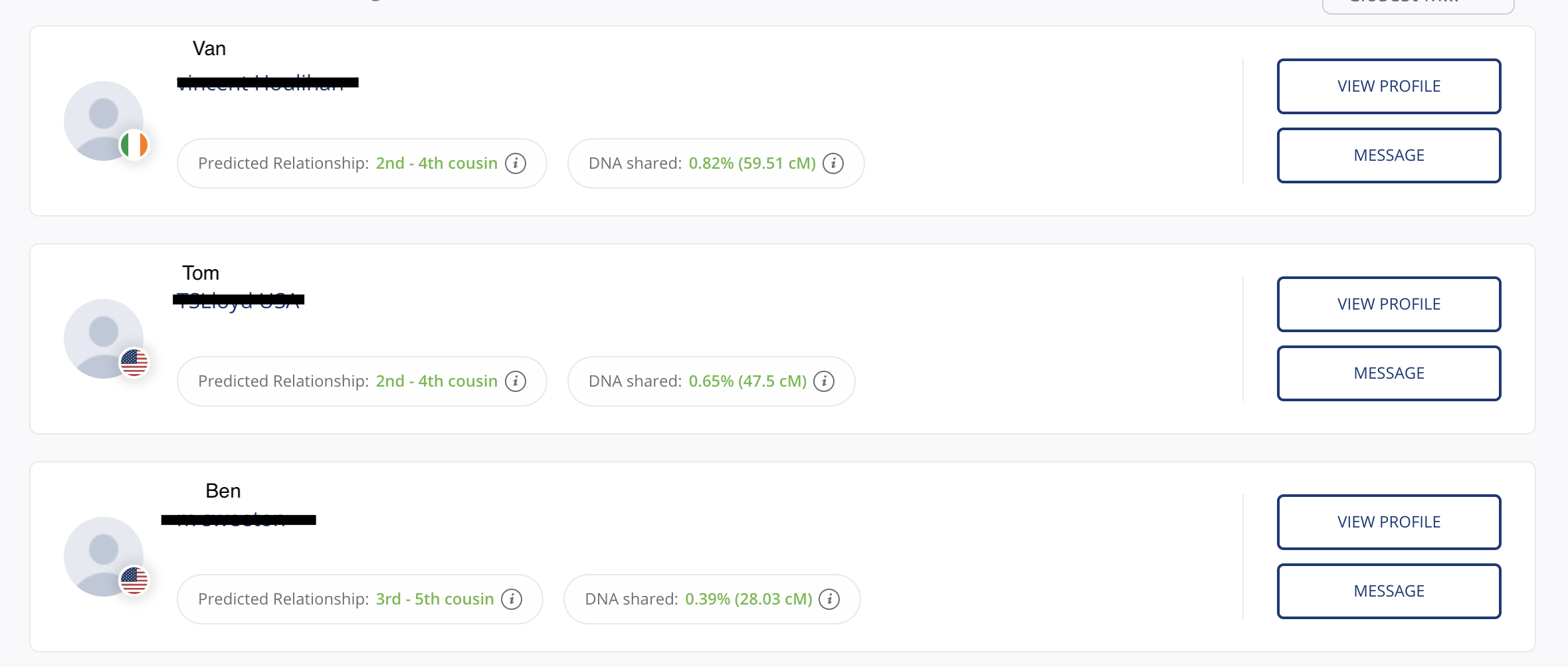View profile of match Ben
Screen dimensions: 1568x667
tap(1389, 522)
